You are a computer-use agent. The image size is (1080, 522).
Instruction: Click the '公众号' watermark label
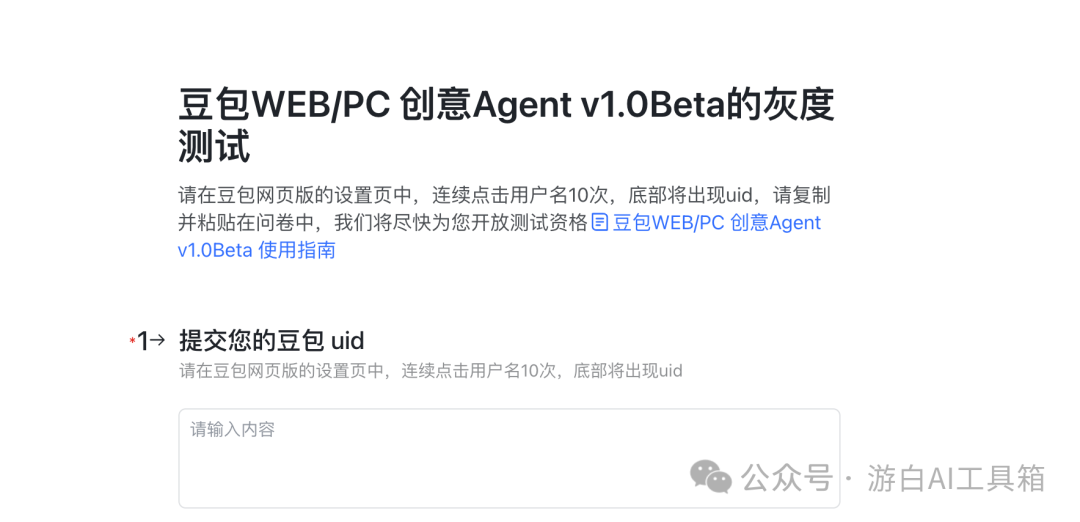click(x=787, y=477)
